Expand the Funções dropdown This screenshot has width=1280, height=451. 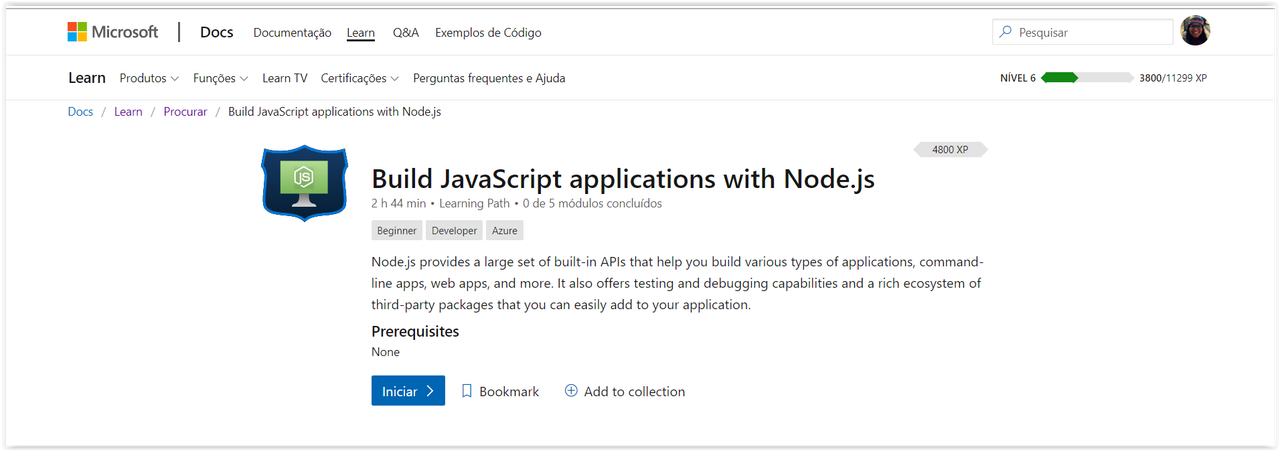[220, 78]
